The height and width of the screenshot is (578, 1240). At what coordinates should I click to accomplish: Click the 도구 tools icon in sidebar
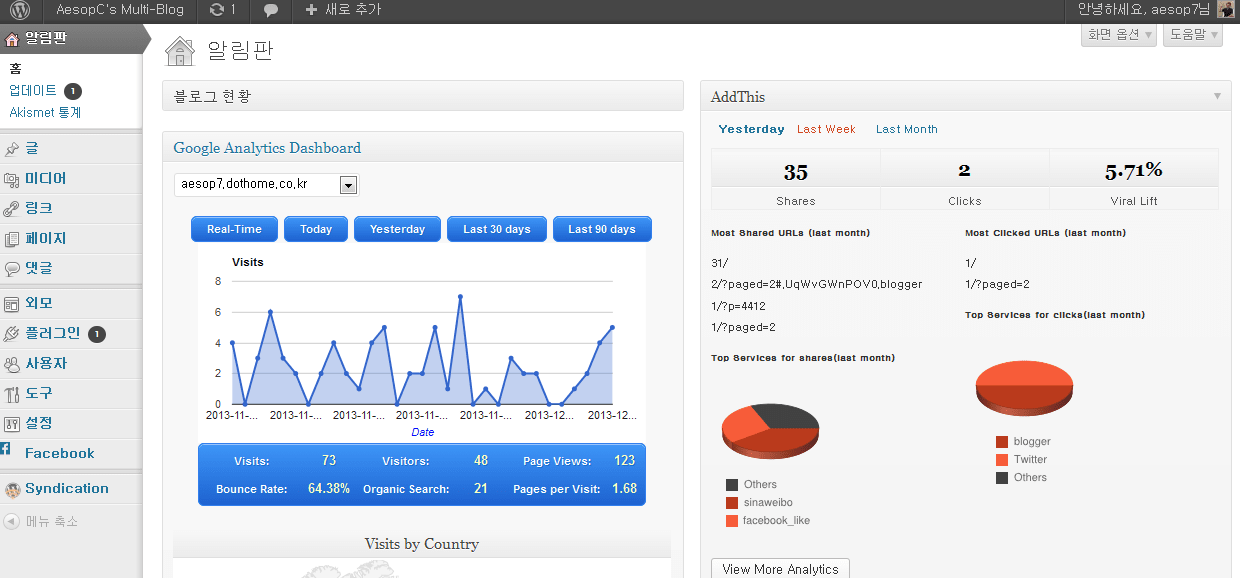click(12, 394)
